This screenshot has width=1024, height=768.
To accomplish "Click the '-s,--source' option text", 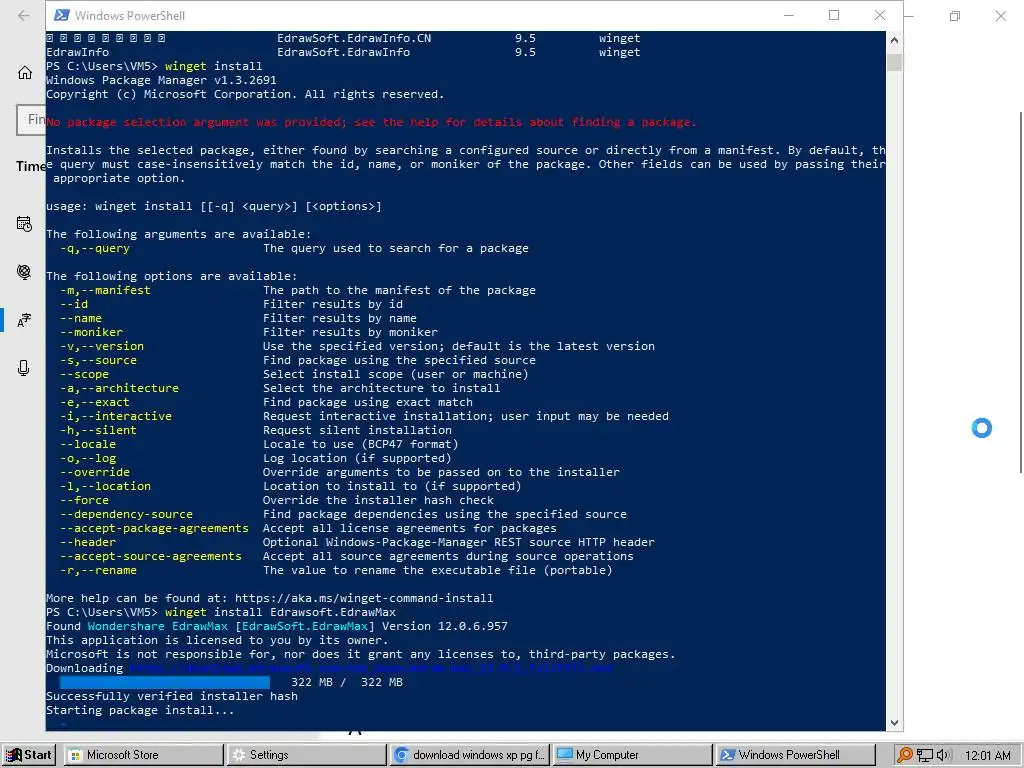I will pos(98,360).
